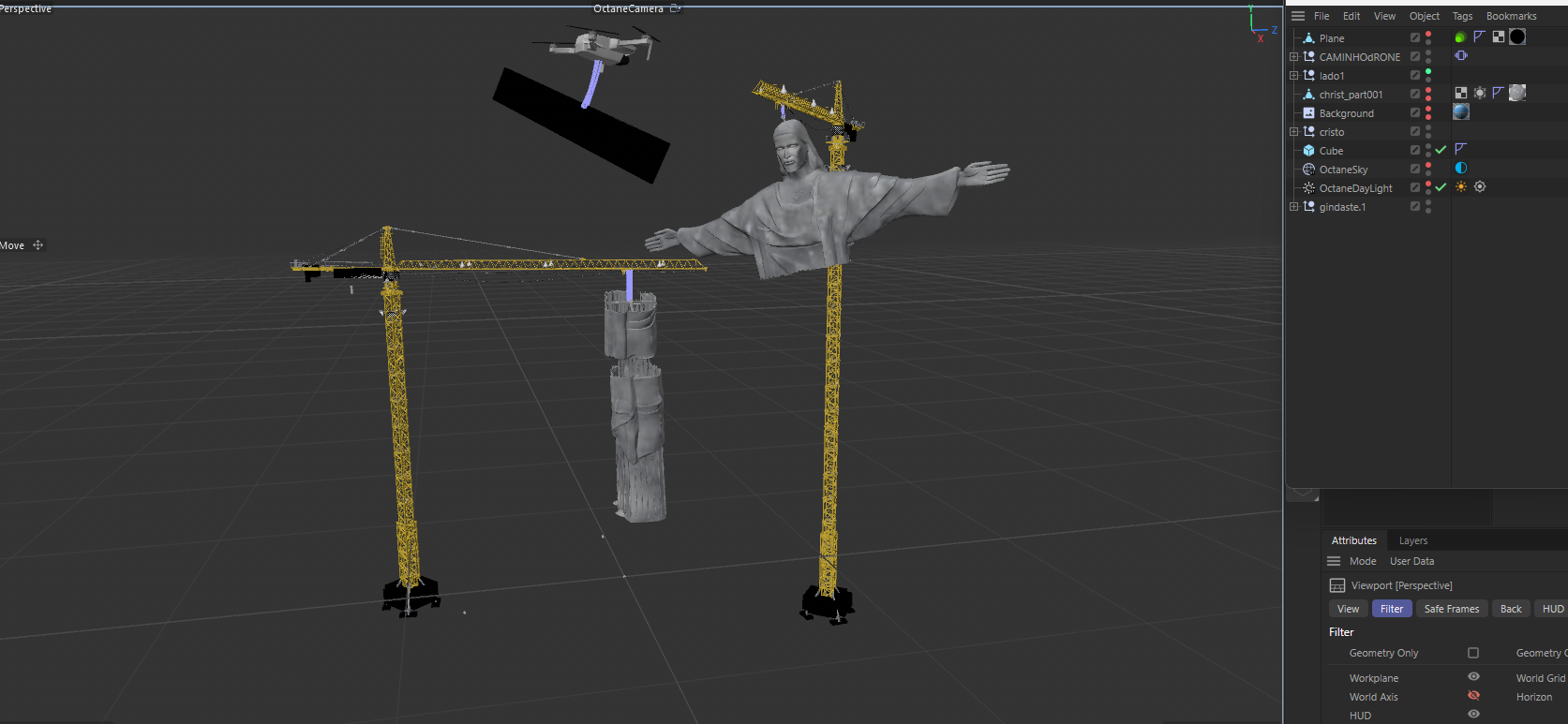Open the Mode menu in Attributes
Viewport: 1568px width, 724px height.
click(x=1363, y=561)
